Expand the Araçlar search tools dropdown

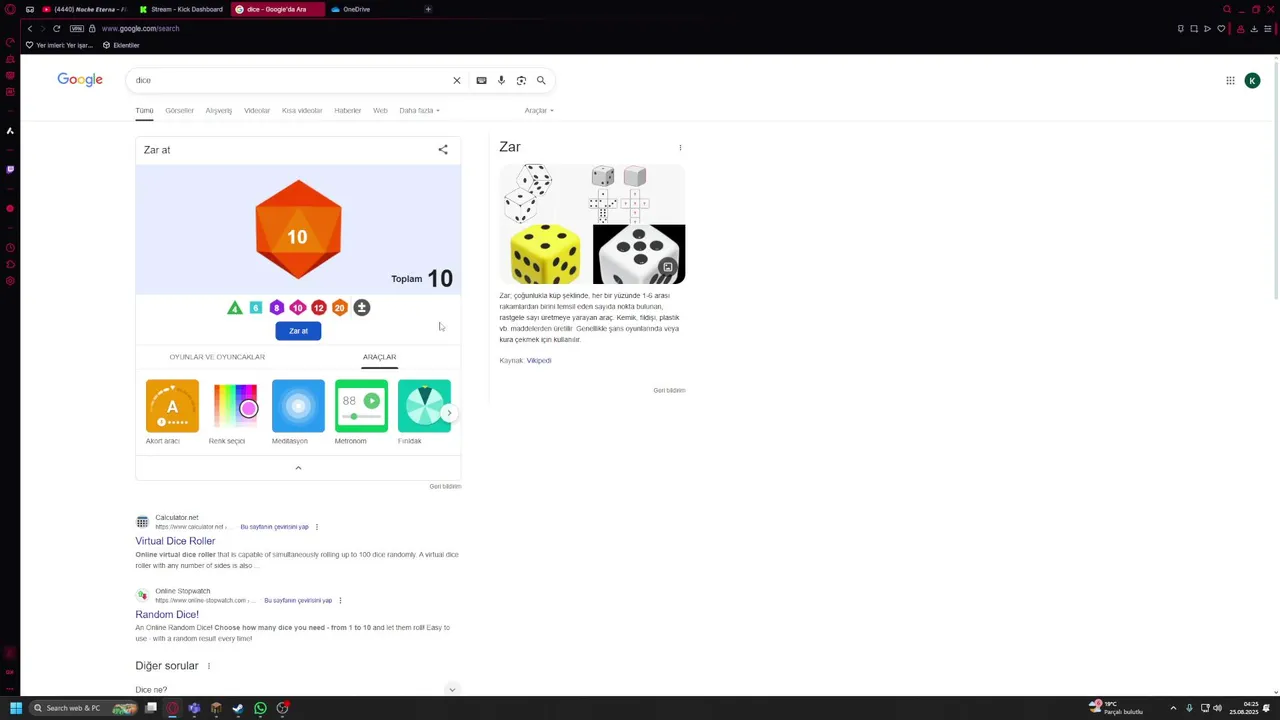coord(539,110)
